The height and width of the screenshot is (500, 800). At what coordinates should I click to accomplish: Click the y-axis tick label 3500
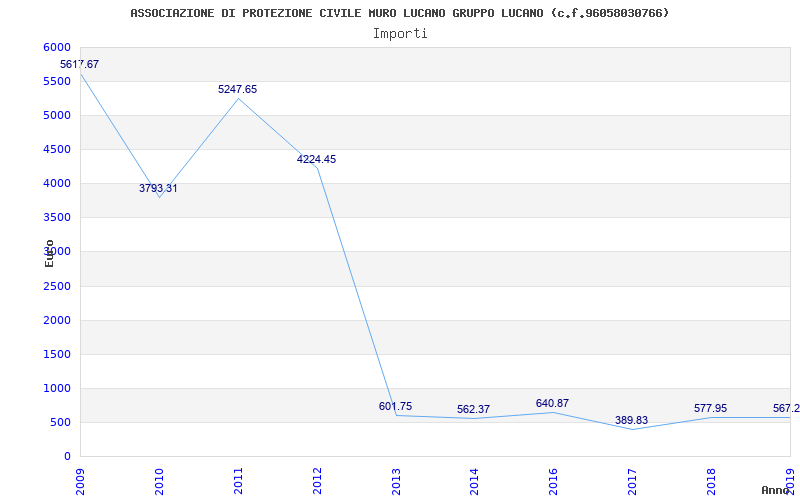(x=57, y=218)
